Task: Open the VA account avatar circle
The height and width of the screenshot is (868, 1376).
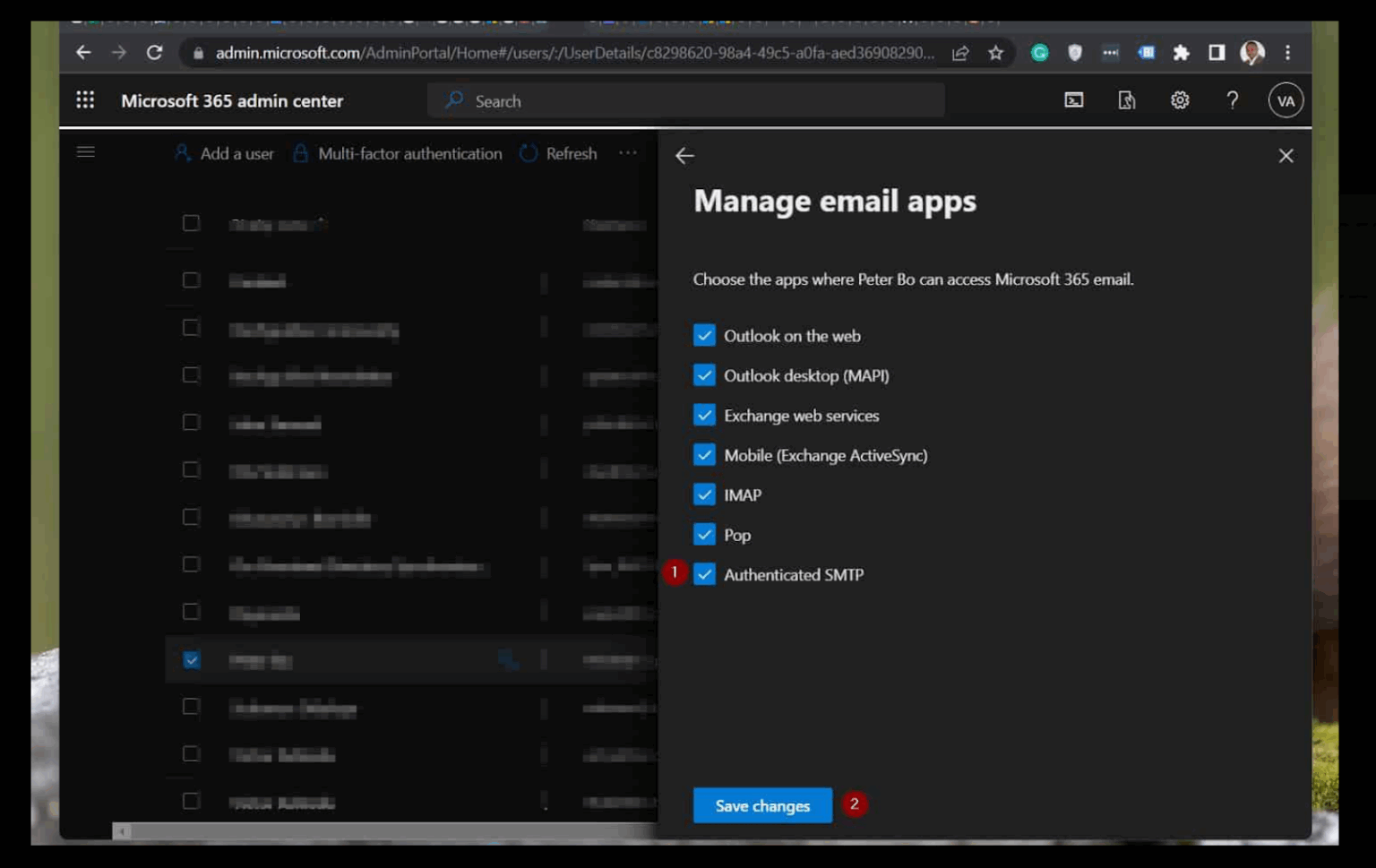Action: click(x=1286, y=100)
